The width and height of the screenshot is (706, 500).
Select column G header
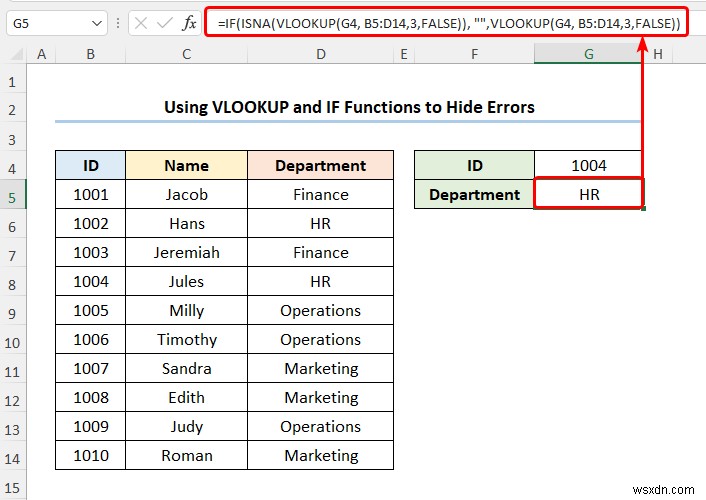tap(588, 55)
